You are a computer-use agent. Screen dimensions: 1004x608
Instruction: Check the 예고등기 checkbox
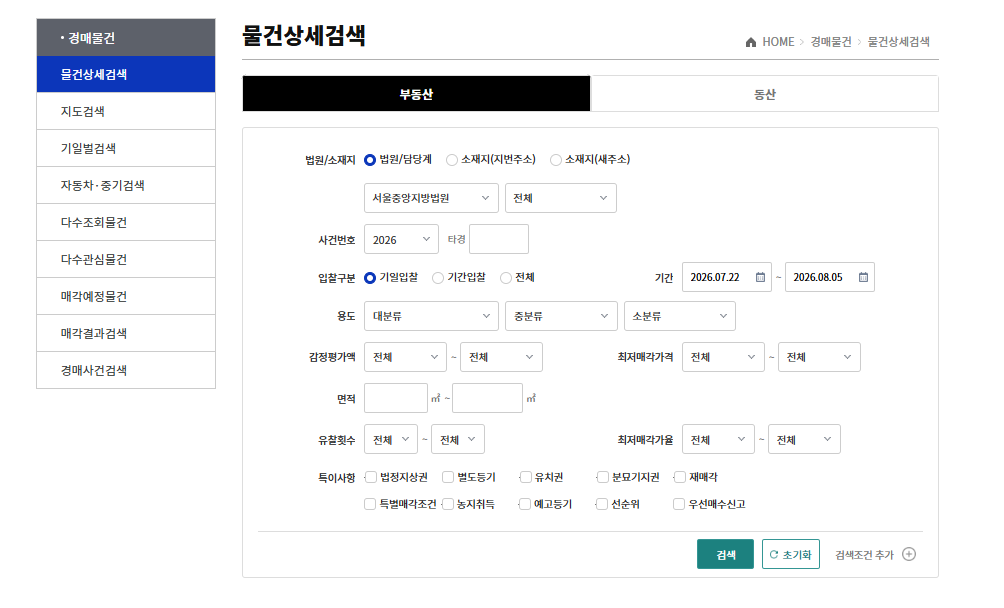coord(525,504)
